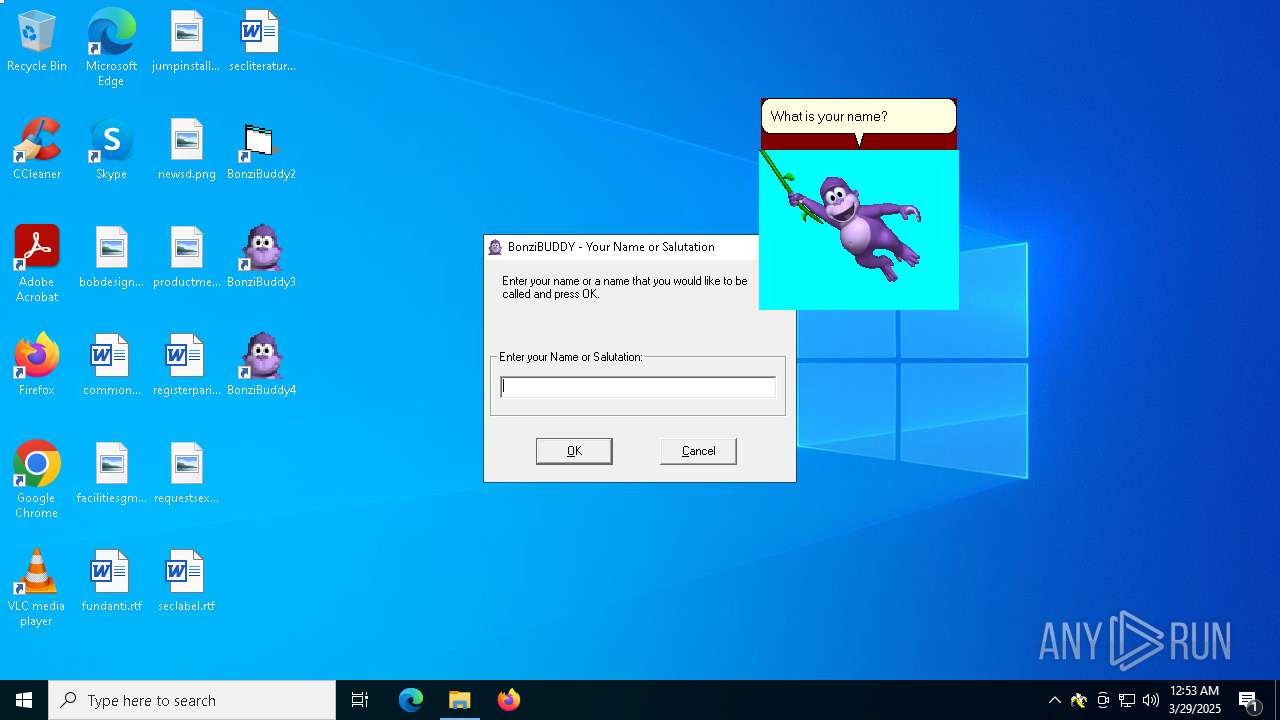The height and width of the screenshot is (720, 1280).
Task: Open the notification center icon
Action: tap(1248, 700)
